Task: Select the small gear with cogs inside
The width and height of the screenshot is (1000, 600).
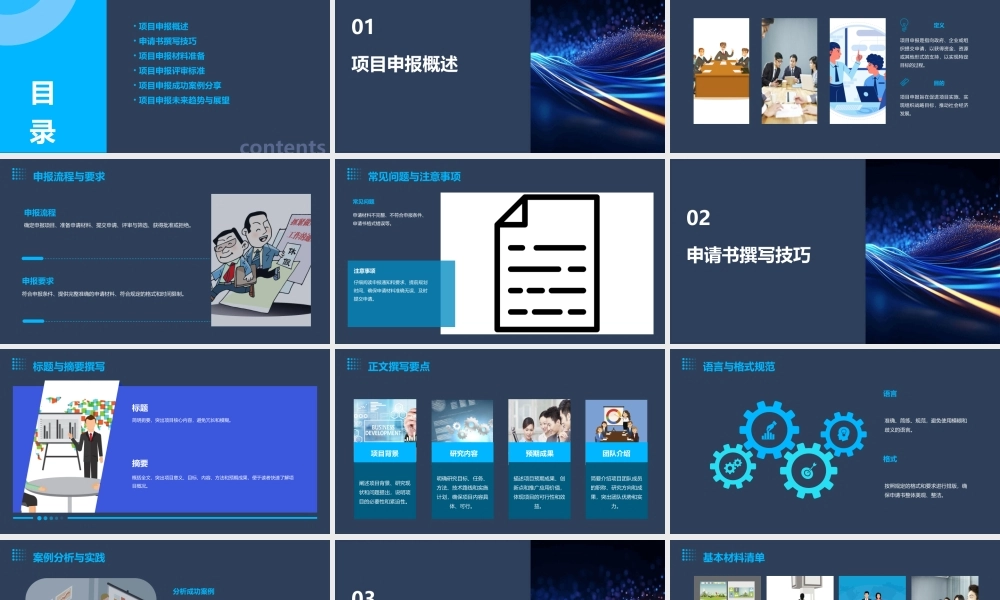Action: 733,465
